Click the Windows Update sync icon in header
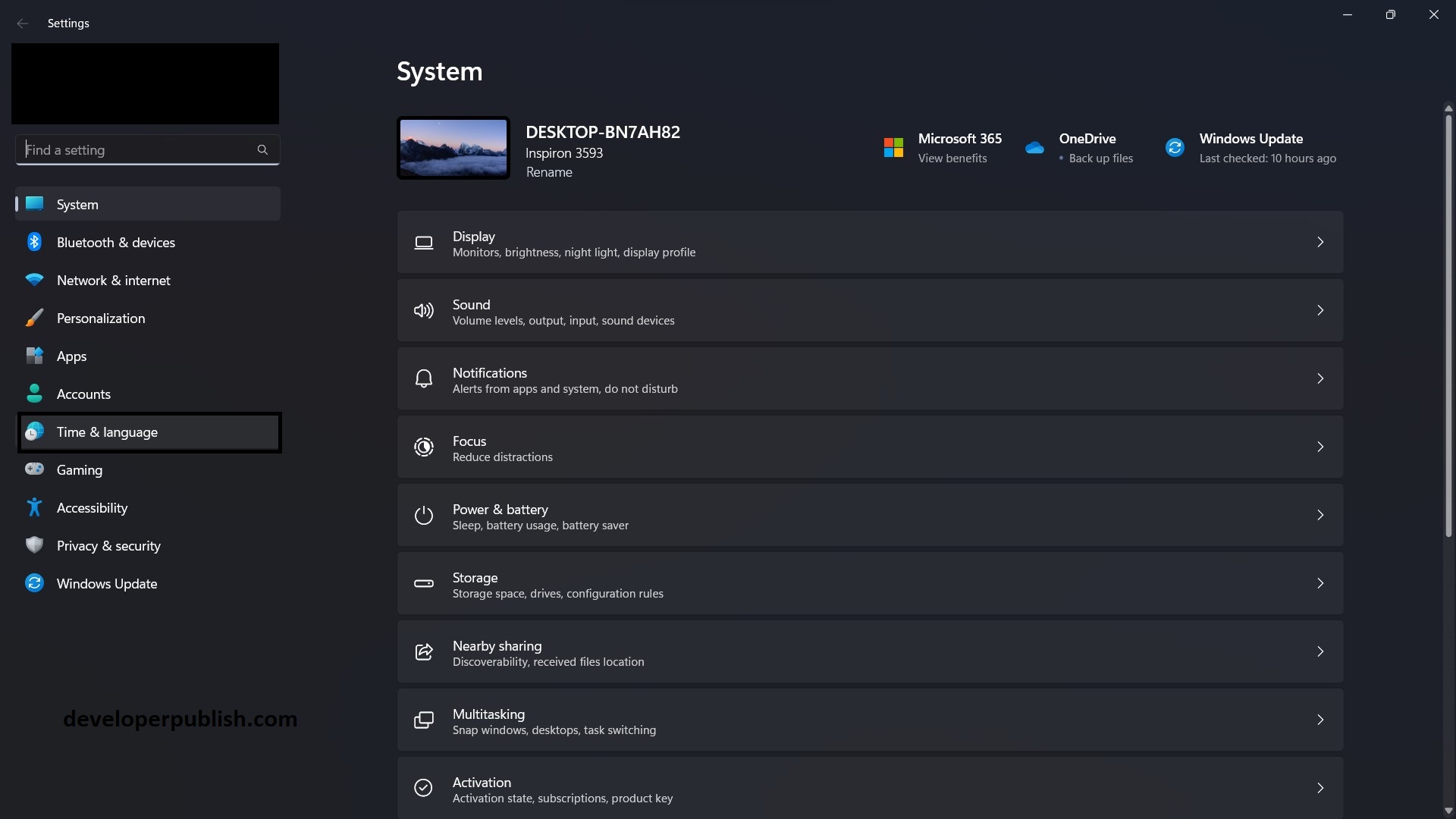Screen dimensions: 1456x819 (x=1175, y=148)
